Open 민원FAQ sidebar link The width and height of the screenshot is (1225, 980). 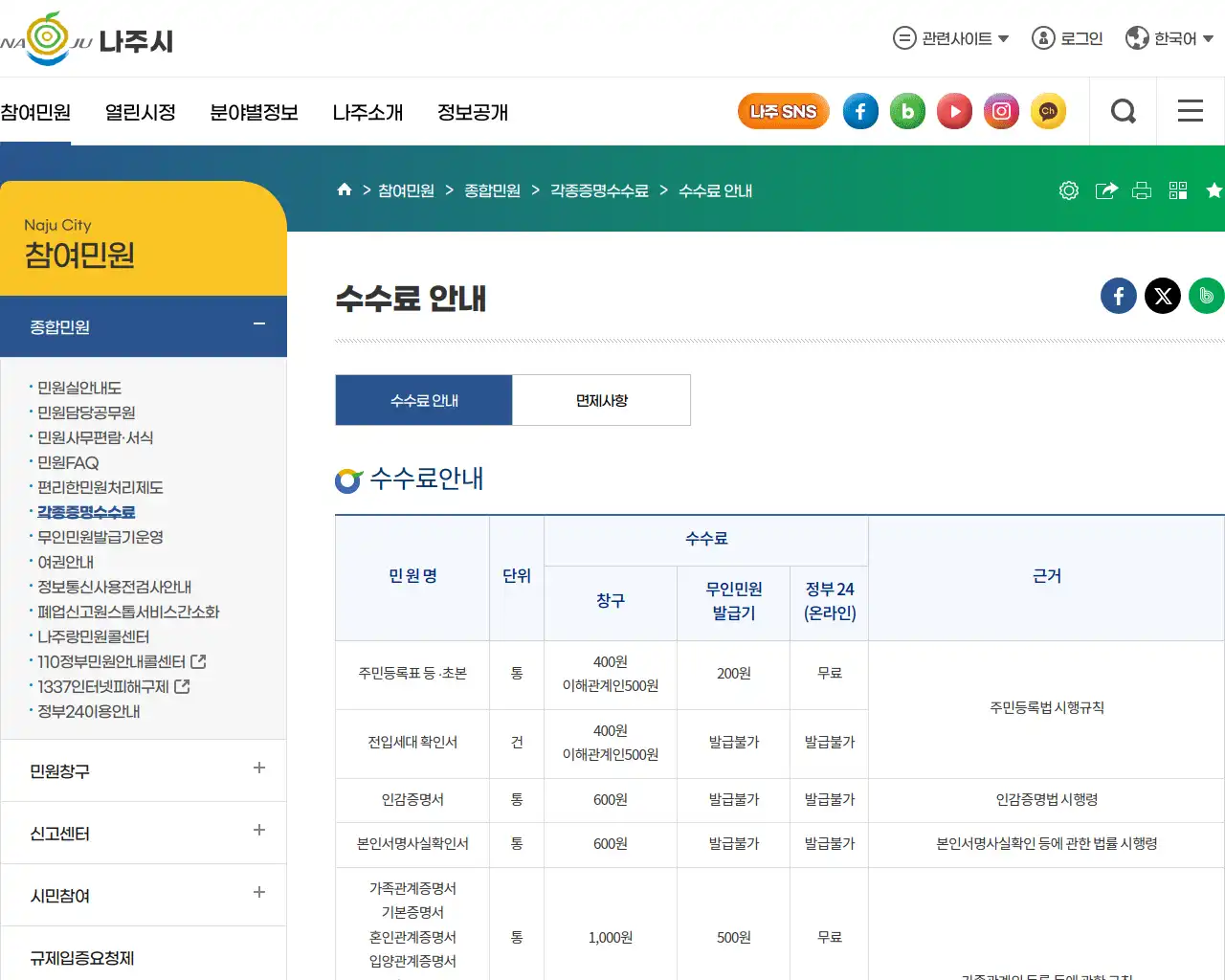pos(68,462)
